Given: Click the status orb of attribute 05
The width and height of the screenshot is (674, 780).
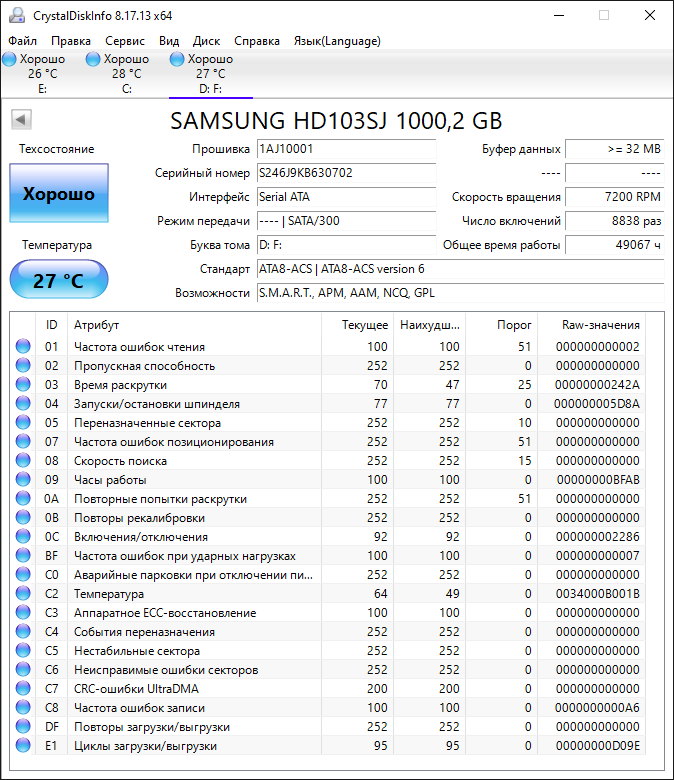Looking at the screenshot, I should coord(23,422).
